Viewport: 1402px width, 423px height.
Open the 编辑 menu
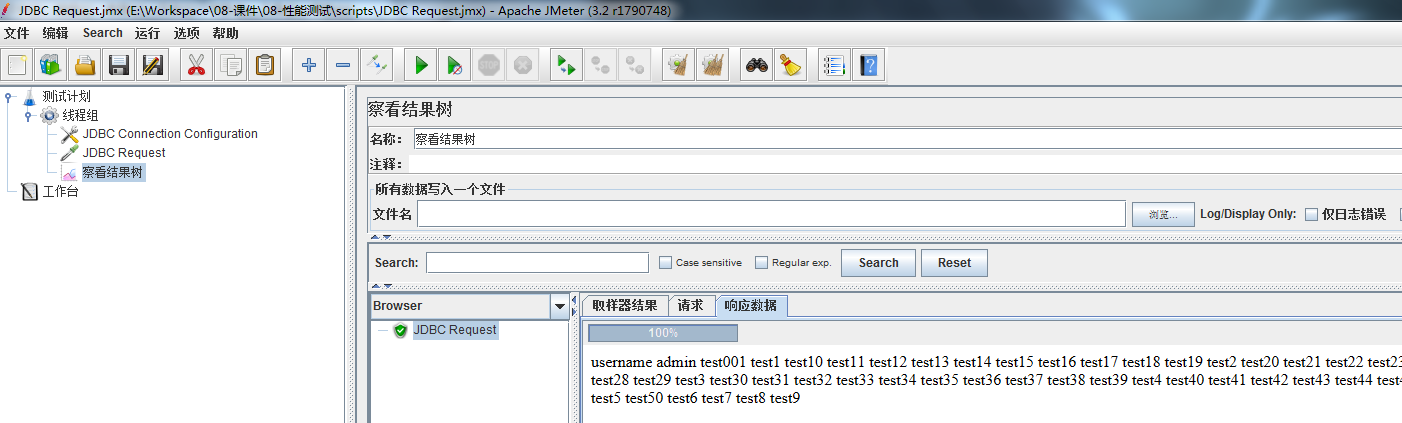(x=56, y=33)
